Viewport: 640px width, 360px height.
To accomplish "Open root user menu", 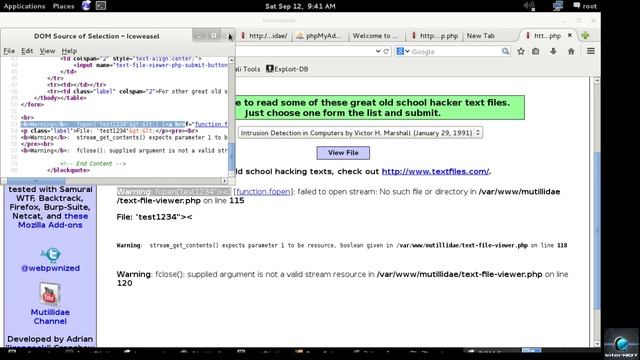I will tap(585, 6).
